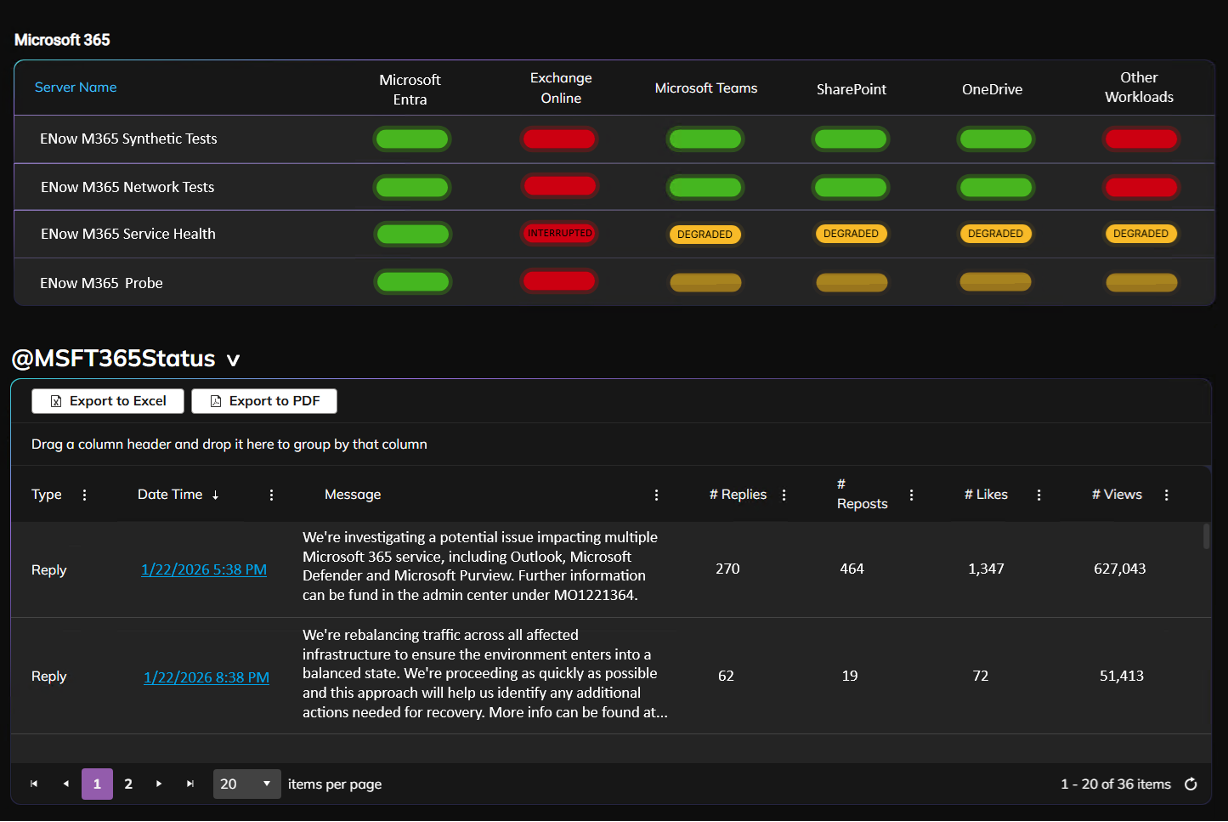Open the items per page dropdown
The image size is (1228, 822).
246,784
